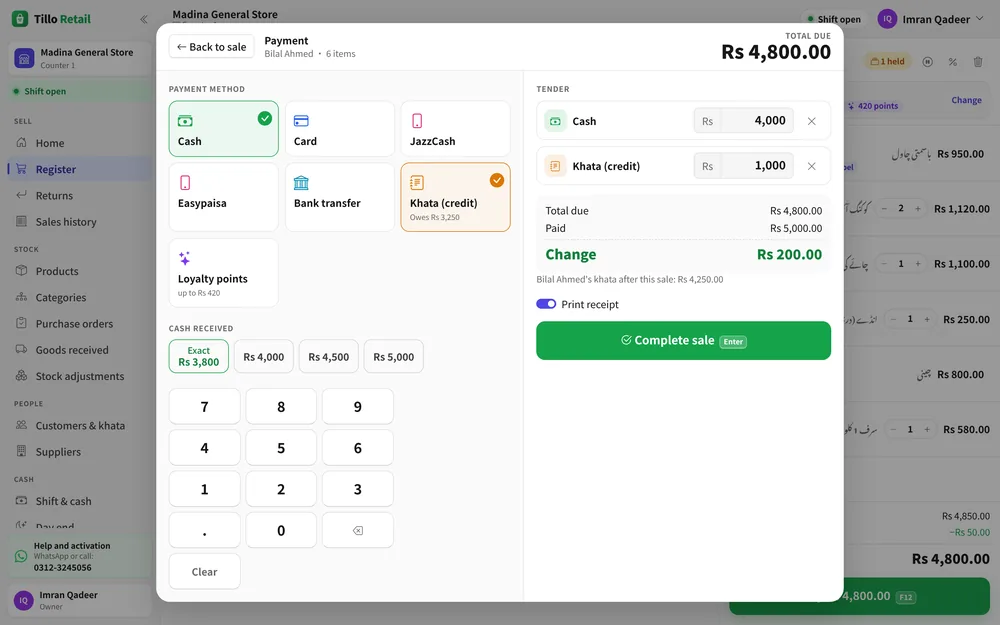Screen dimensions: 1000x625
Task: Open Products in sidebar
Action: coord(79,271)
